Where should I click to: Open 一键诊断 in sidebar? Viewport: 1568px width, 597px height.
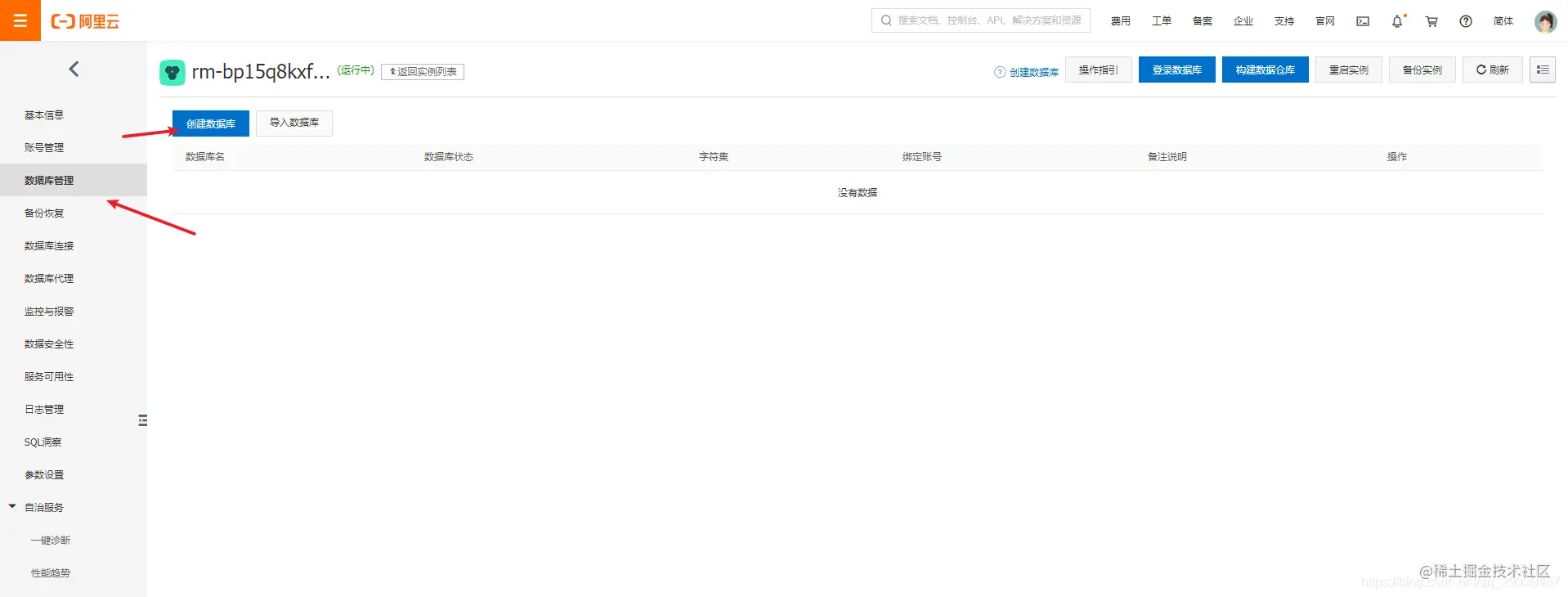(x=51, y=541)
